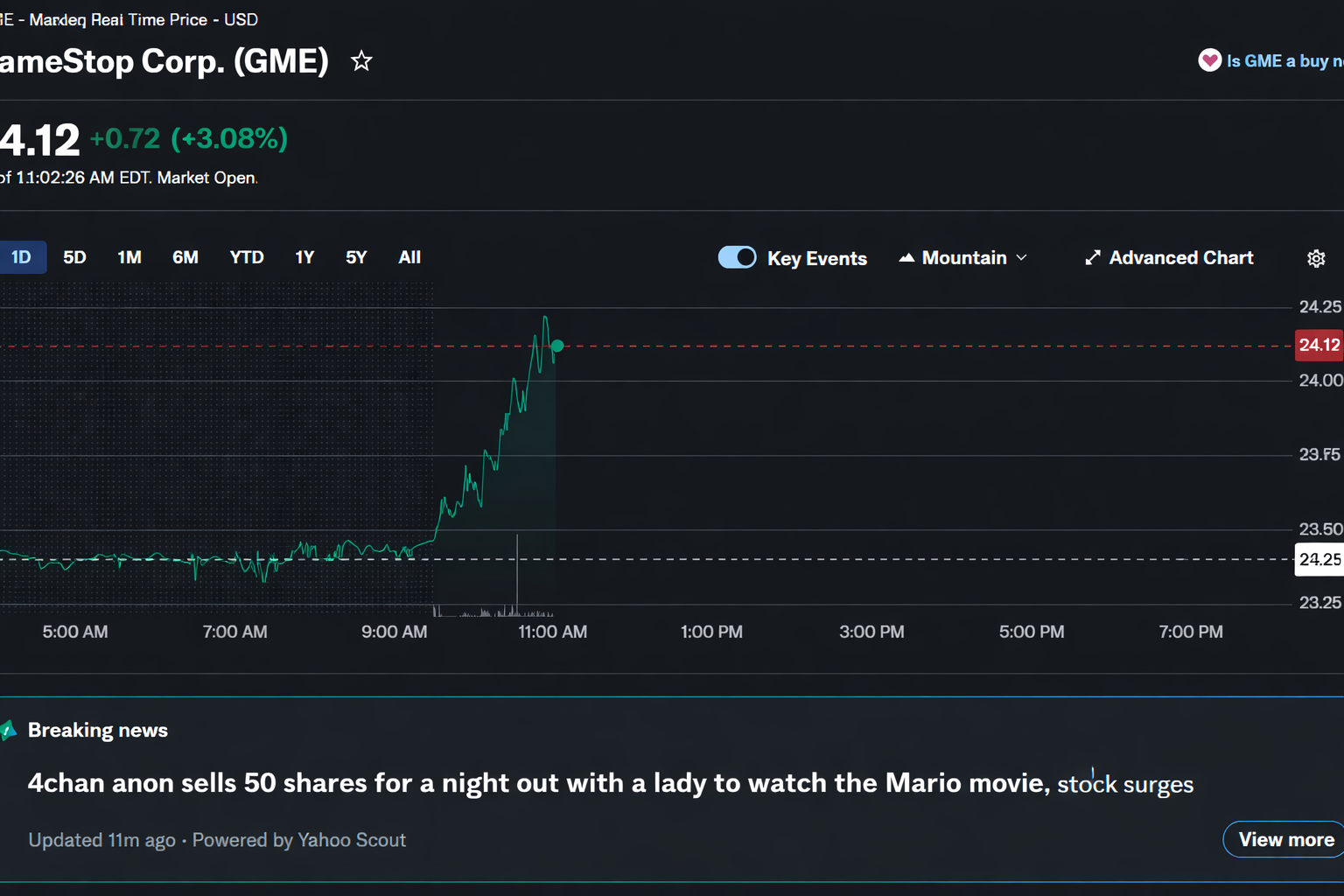Click the 7:00 AM time axis label
This screenshot has width=1344, height=896.
234,632
